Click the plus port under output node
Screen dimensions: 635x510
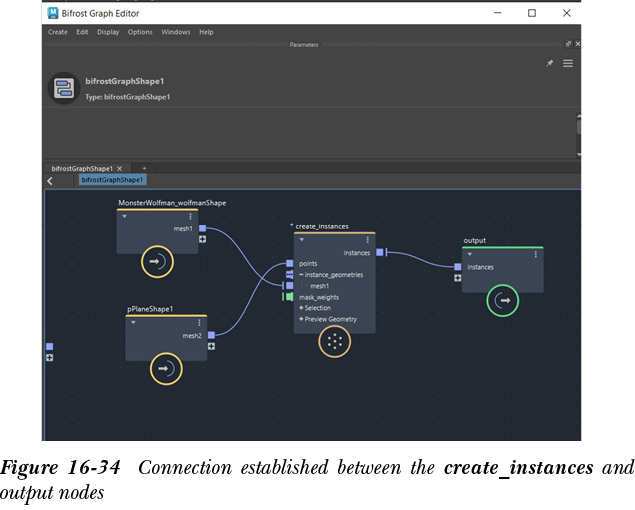point(458,278)
